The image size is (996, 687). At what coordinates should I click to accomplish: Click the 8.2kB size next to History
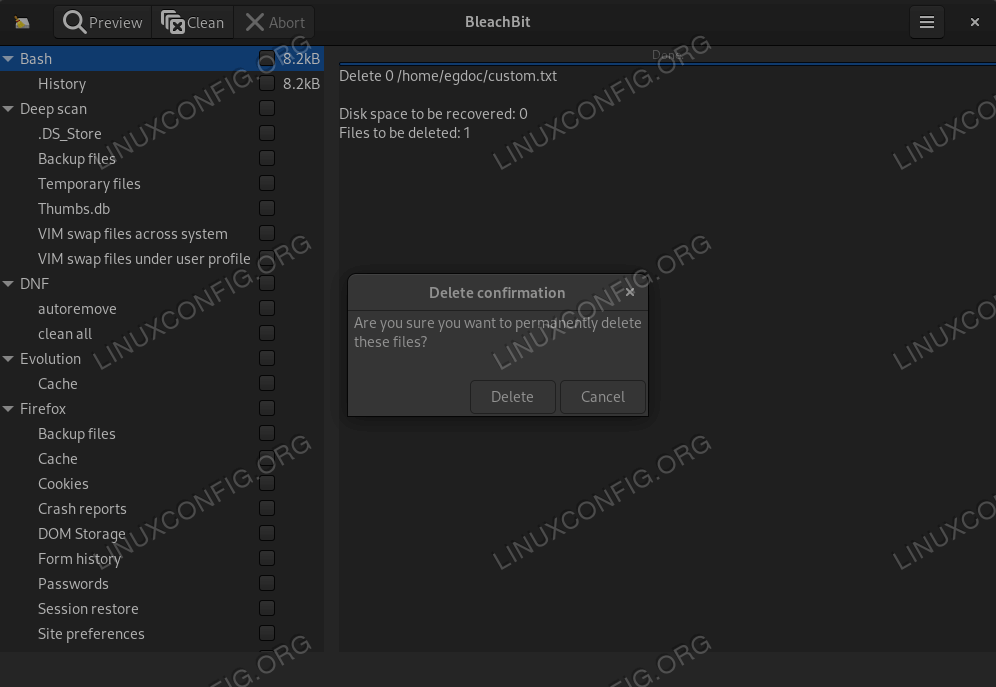tap(301, 84)
